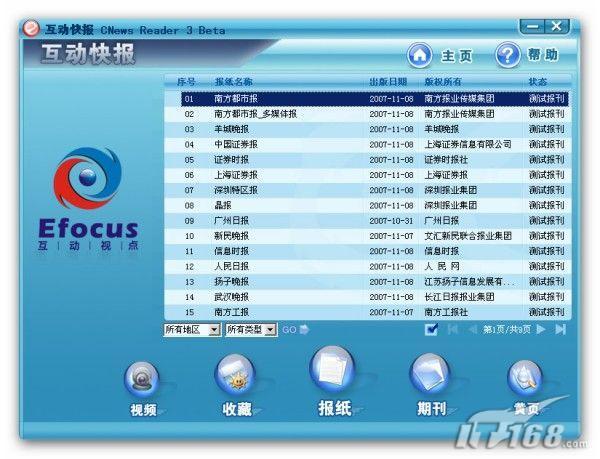The width and height of the screenshot is (600, 459).
Task: Click the 状态 column header
Action: coord(538,81)
